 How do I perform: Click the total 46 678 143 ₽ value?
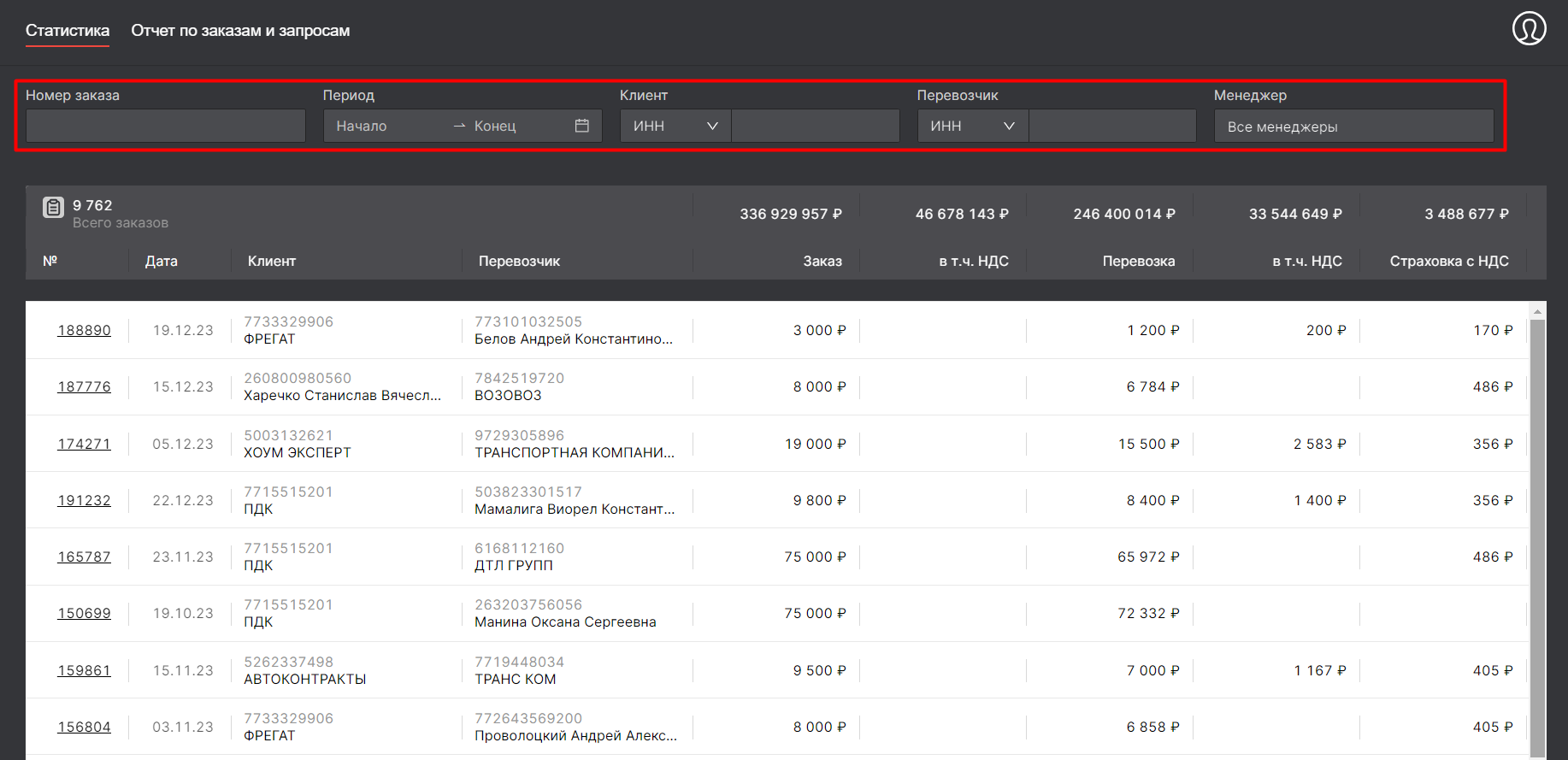pos(962,214)
